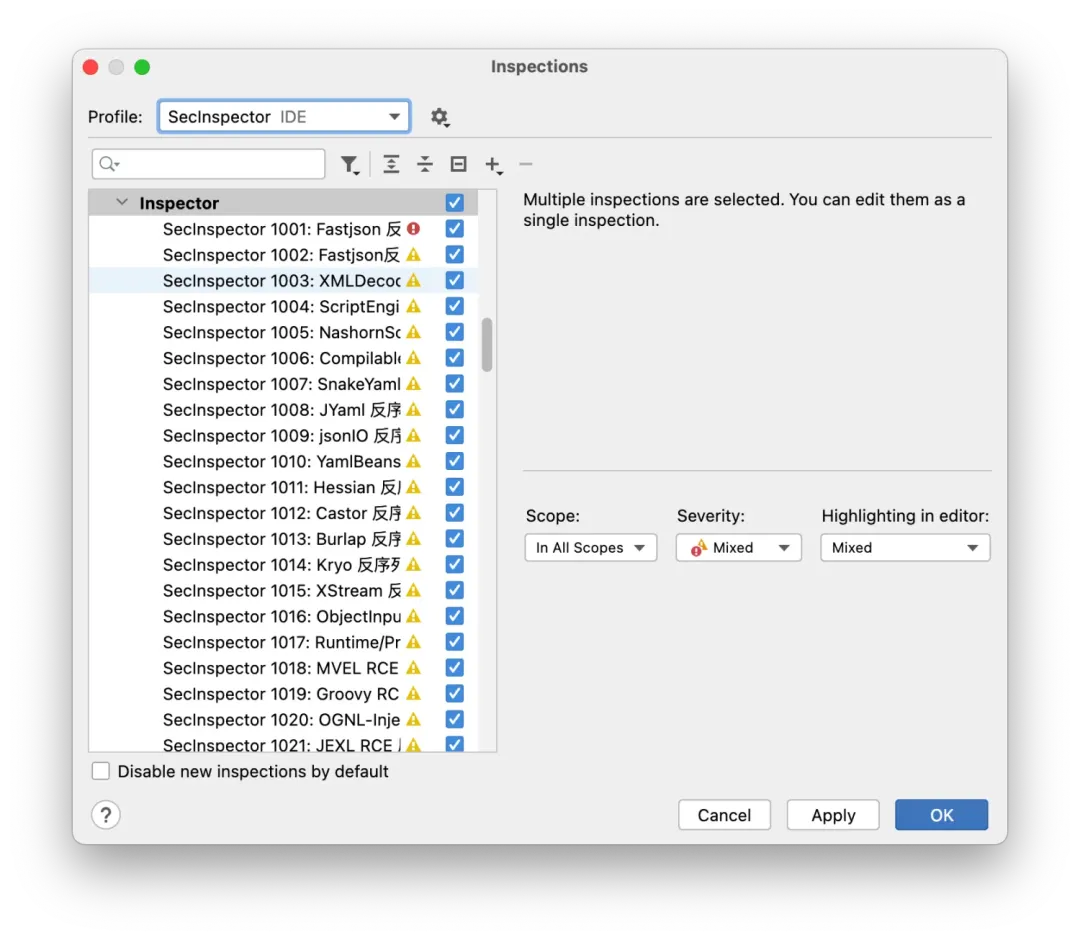Click the warning icon on SecInspector 1004
This screenshot has height=940, width=1080.
coord(413,306)
